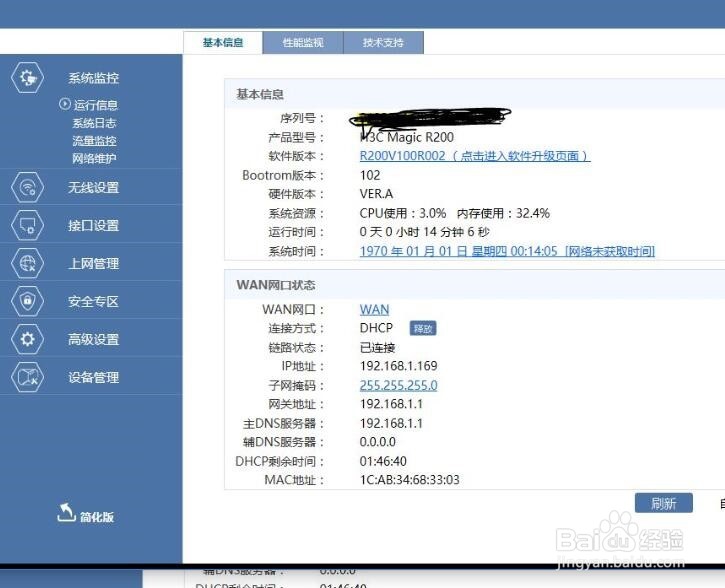
Task: Open the 系统监控 menu section
Action: 93,78
